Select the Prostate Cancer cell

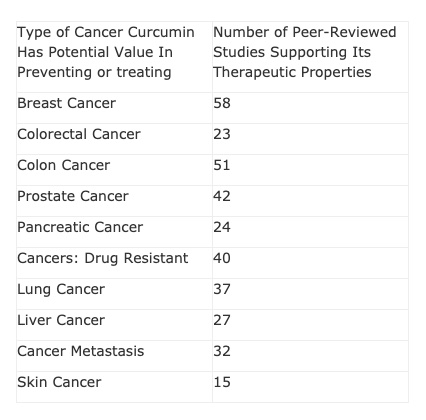coord(73,196)
